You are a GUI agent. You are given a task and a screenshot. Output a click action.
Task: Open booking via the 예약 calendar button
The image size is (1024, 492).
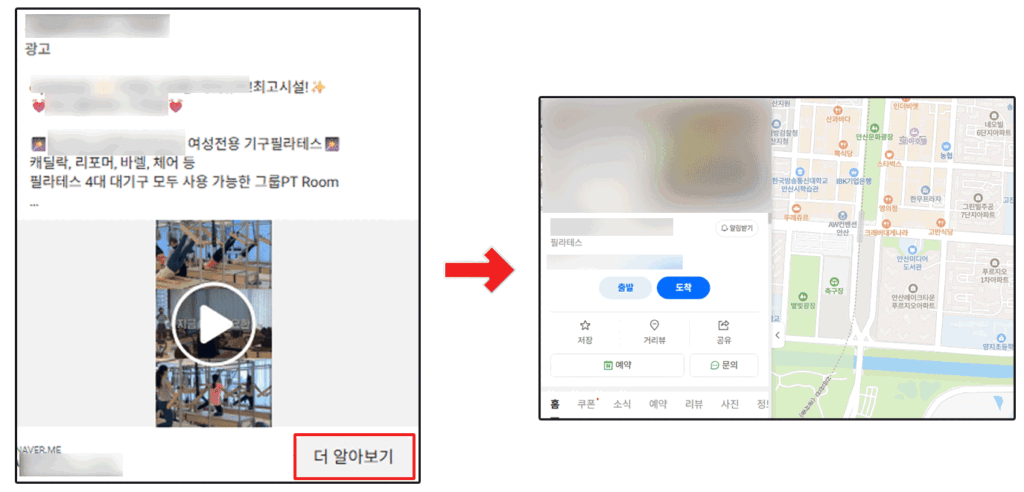pyautogui.click(x=617, y=365)
